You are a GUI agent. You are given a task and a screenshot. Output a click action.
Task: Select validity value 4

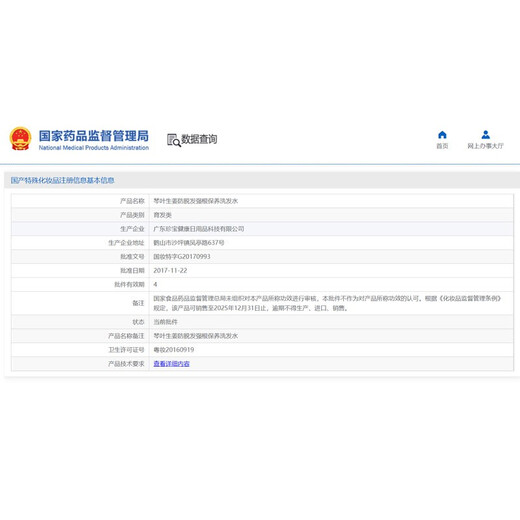pyautogui.click(x=155, y=284)
